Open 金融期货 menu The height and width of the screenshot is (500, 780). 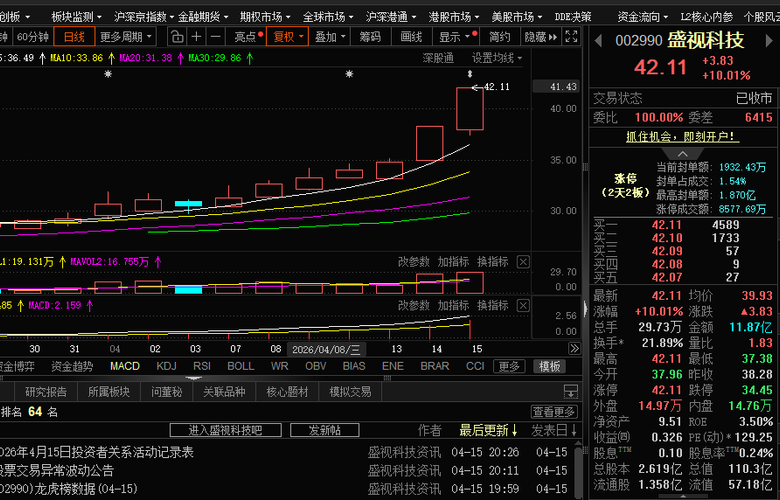tap(203, 17)
